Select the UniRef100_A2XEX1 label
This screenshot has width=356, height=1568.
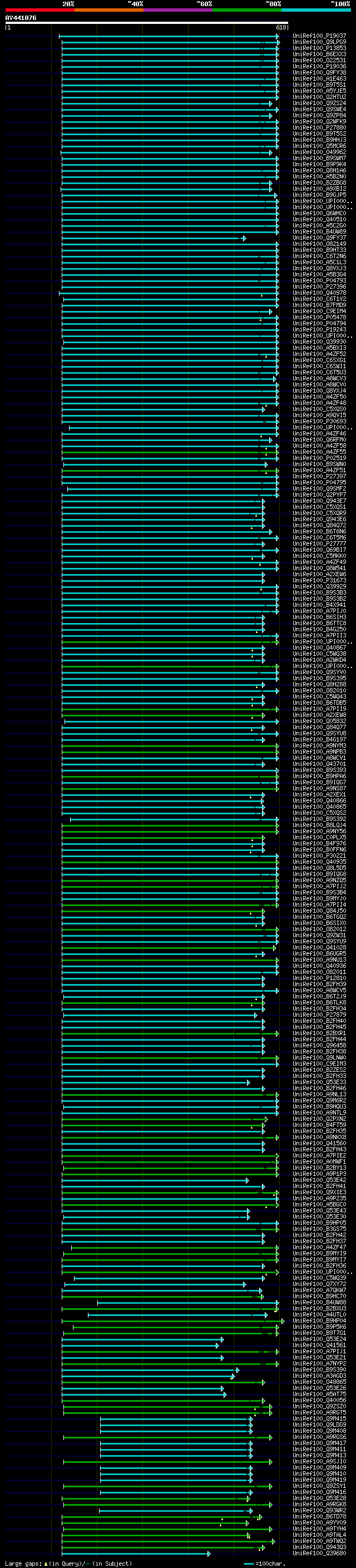[319, 794]
